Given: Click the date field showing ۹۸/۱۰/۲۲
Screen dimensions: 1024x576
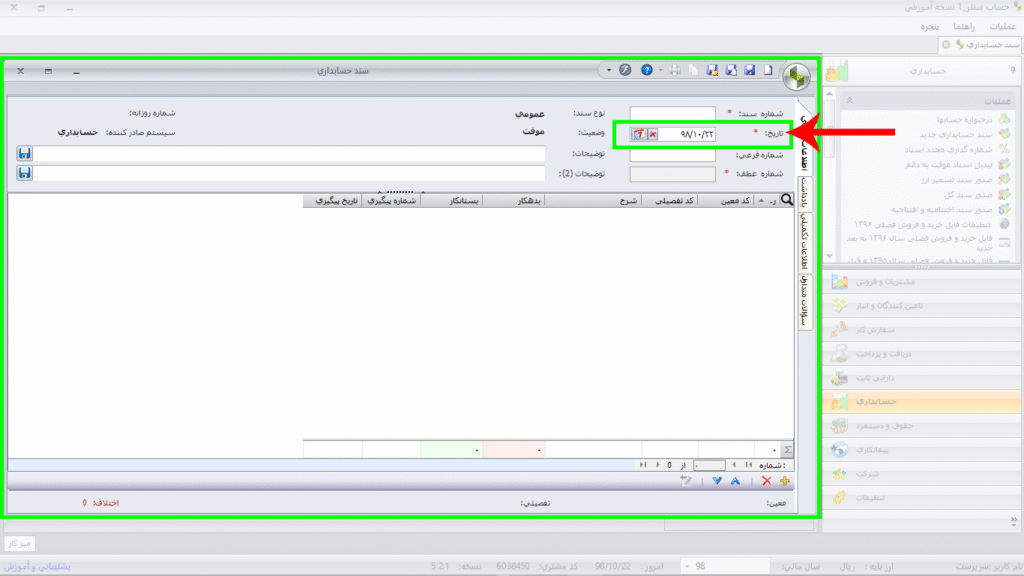Looking at the screenshot, I should (x=688, y=134).
